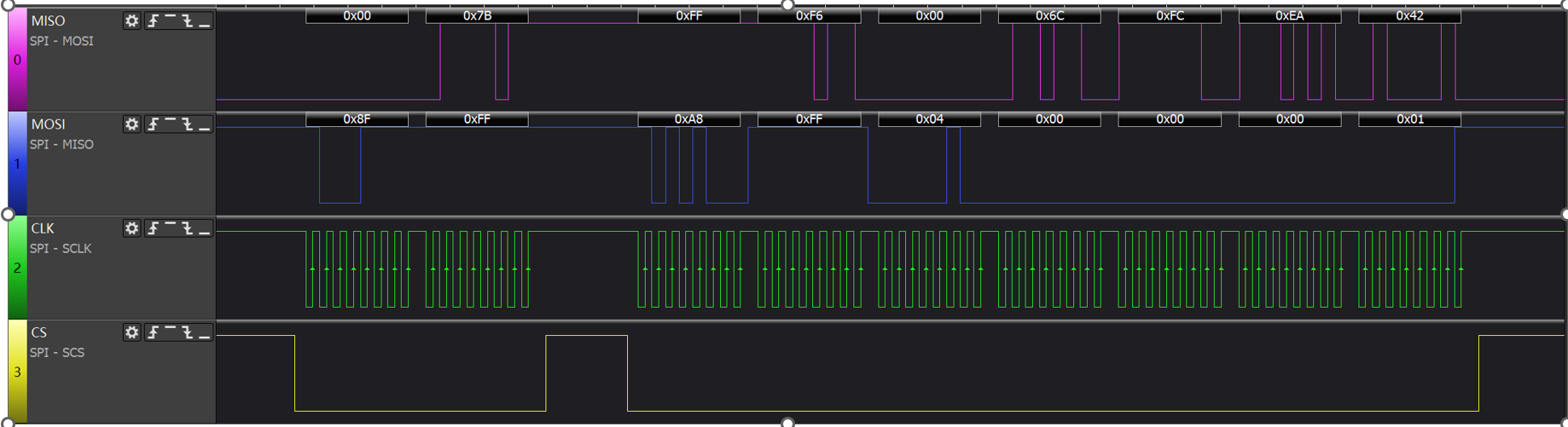Set rising edge trigger on MISO channel
The image size is (1568, 427).
click(x=154, y=21)
